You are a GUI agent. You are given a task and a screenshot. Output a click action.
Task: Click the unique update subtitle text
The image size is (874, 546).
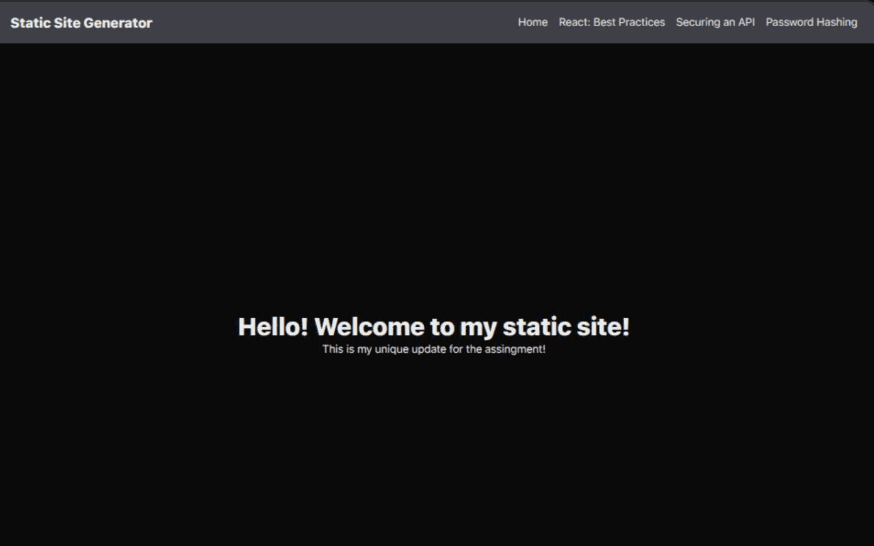coord(434,350)
